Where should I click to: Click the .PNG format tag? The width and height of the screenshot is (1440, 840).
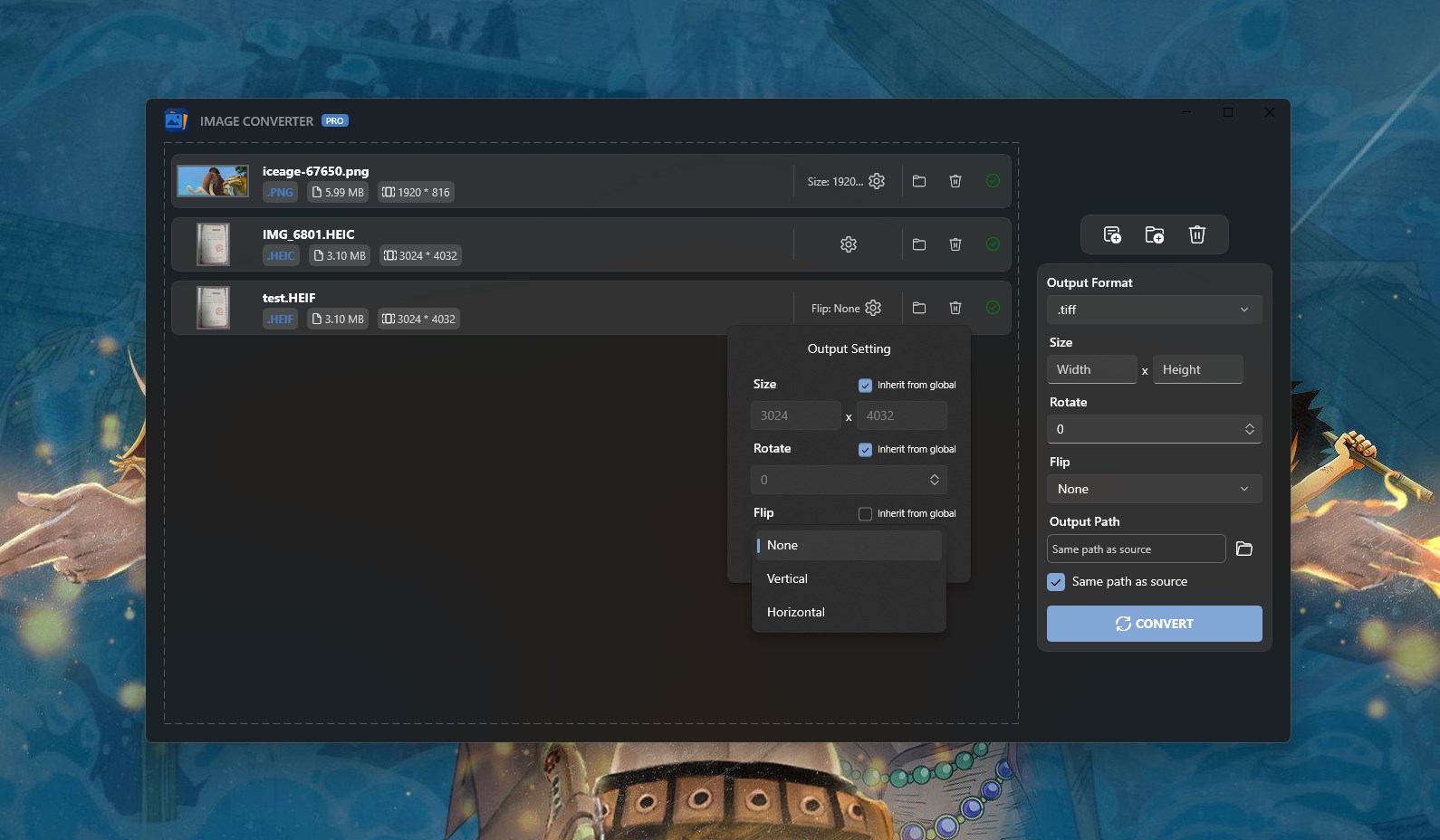click(280, 192)
